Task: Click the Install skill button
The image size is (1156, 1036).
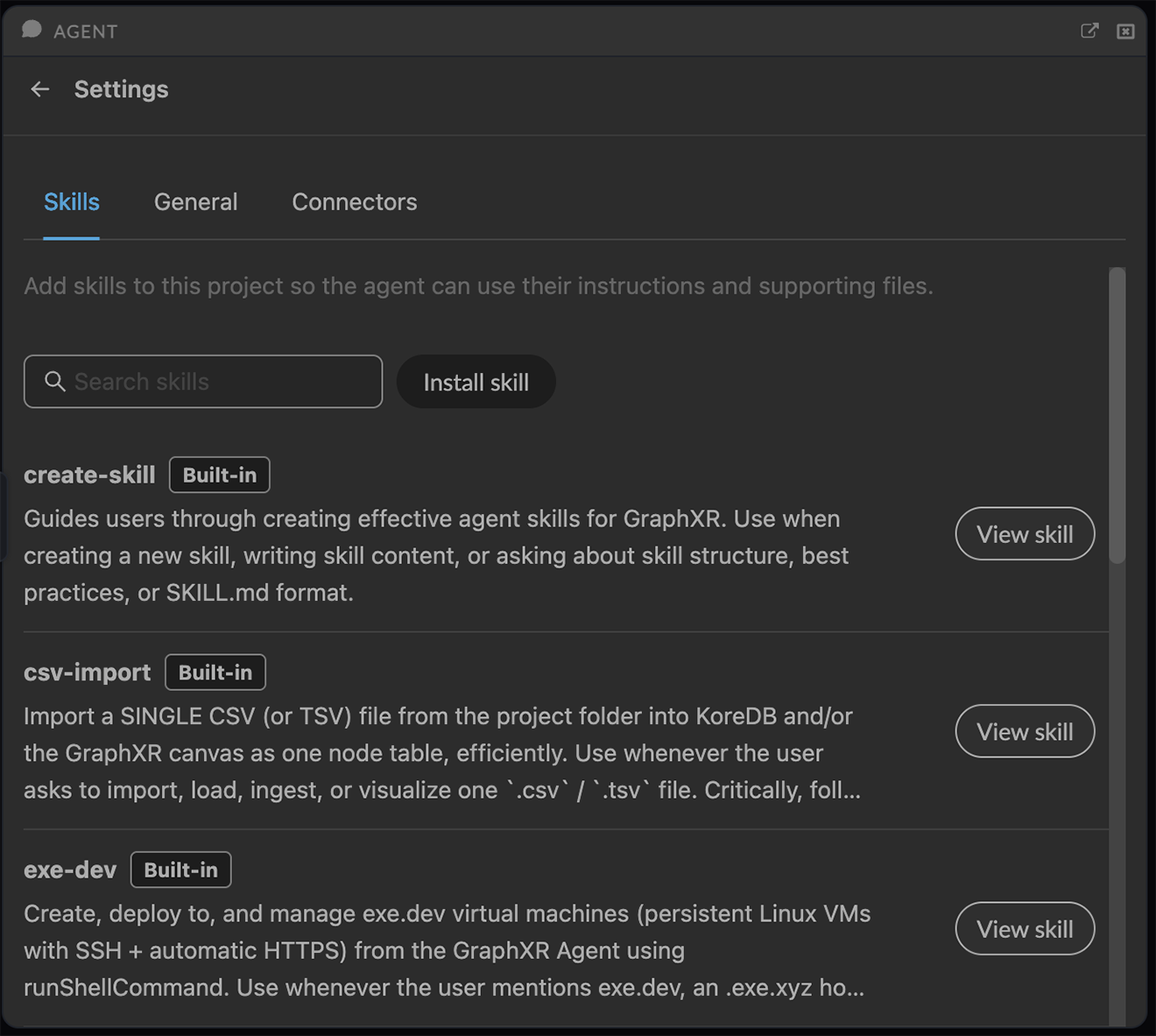Action: point(476,382)
